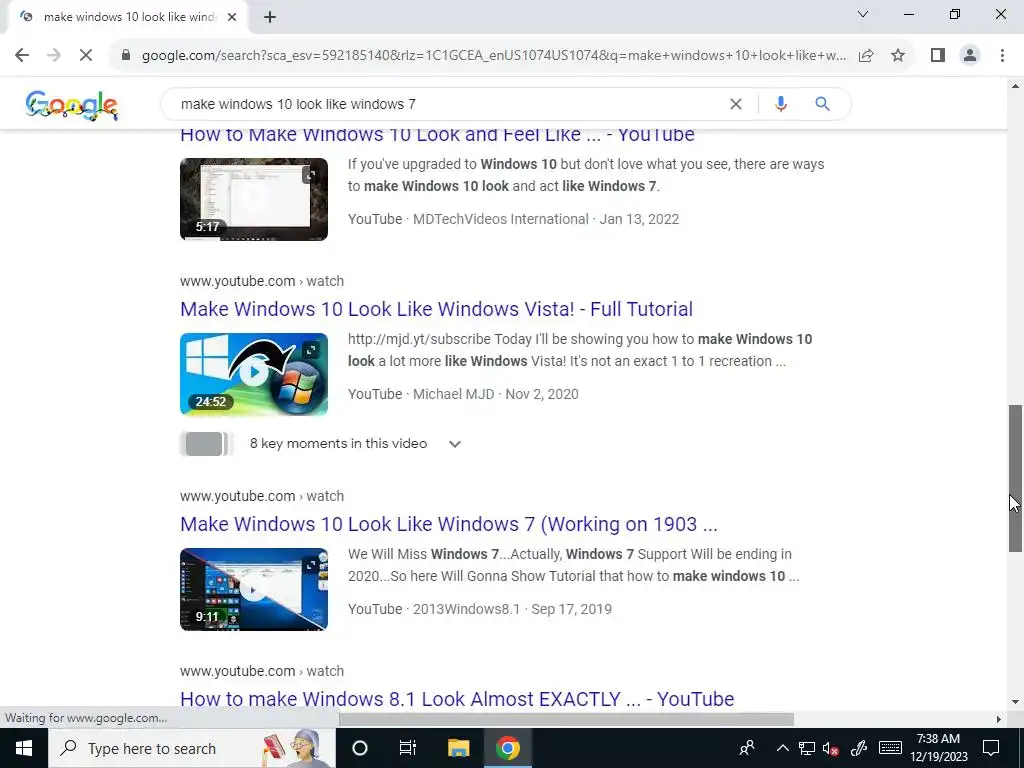Click 'YouTube · MDTechVideos International' text
1024x768 pixels.
click(468, 219)
